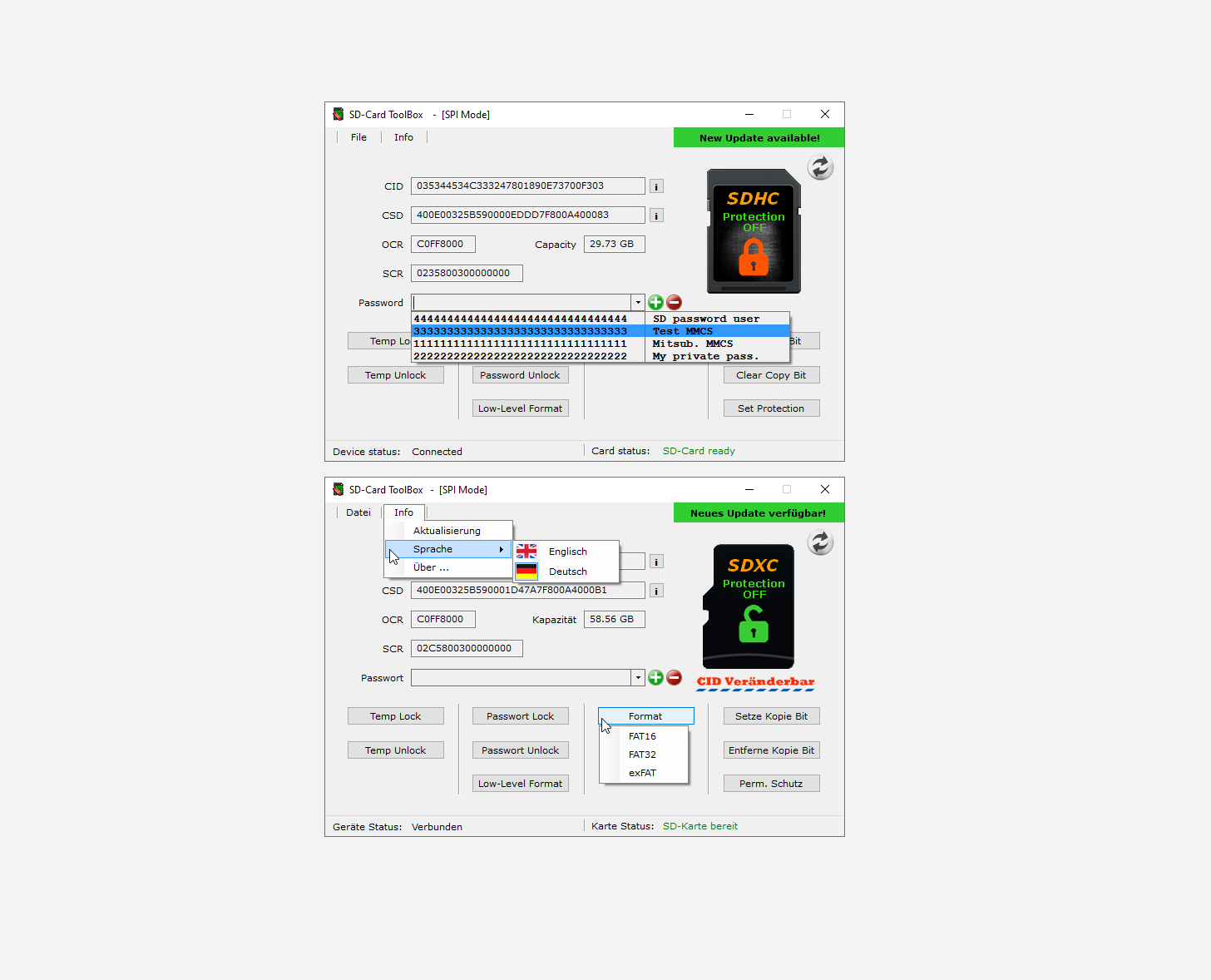Click Low-Level Format in English window
The image size is (1211, 980).
coord(521,408)
